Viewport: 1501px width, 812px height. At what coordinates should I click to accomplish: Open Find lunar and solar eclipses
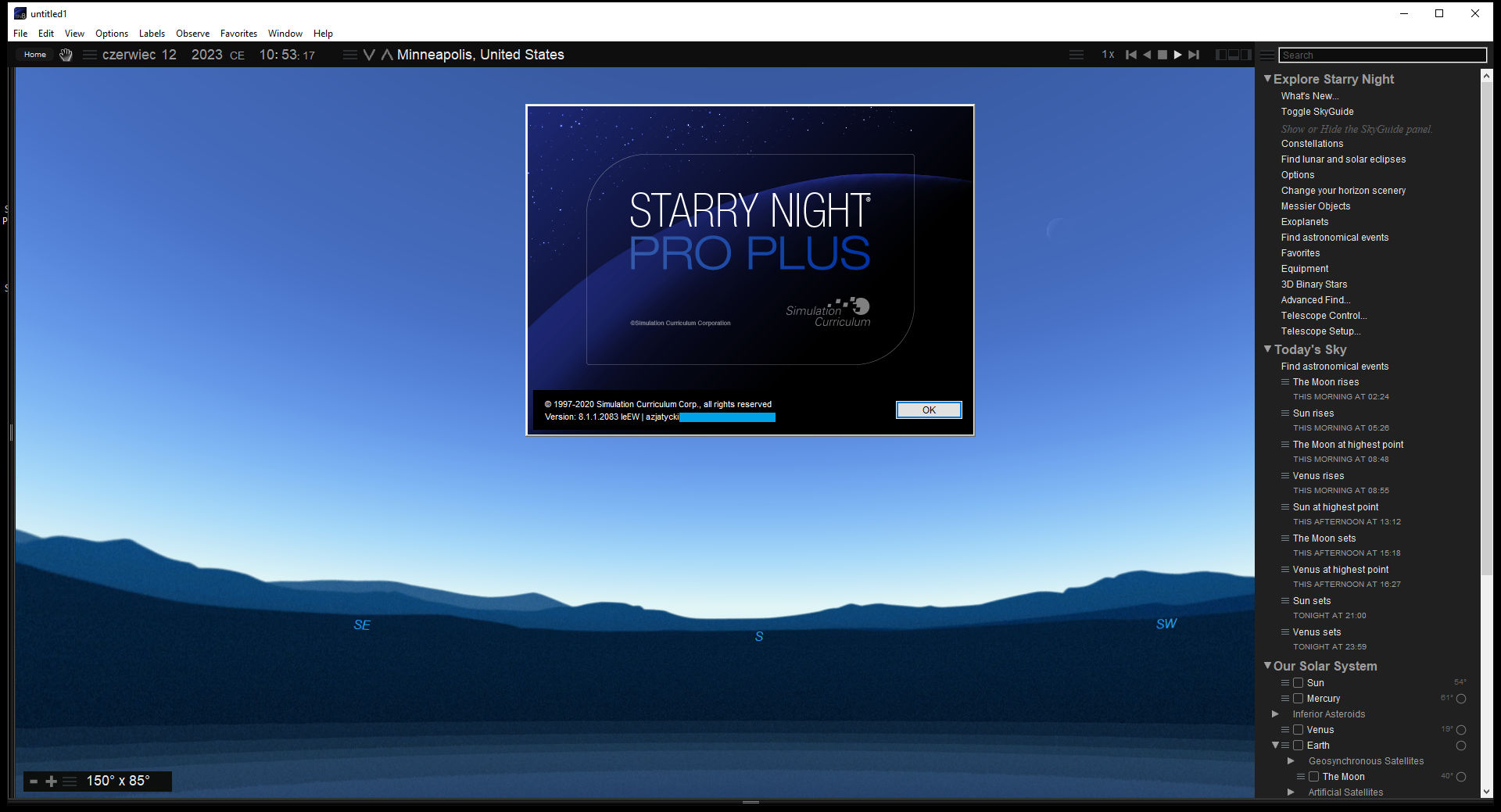coord(1343,159)
